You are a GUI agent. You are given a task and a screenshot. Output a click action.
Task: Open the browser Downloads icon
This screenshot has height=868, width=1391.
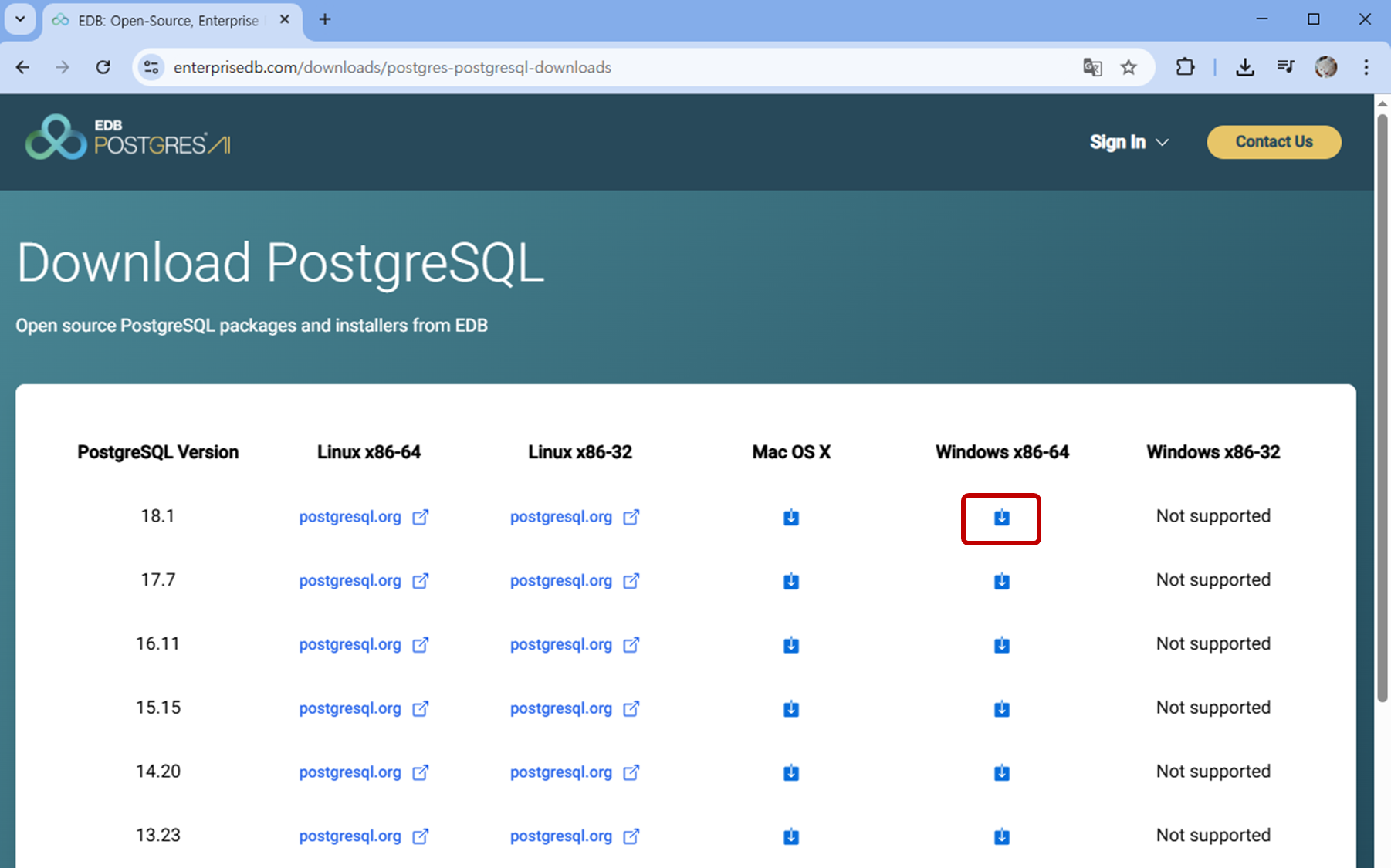click(x=1244, y=67)
